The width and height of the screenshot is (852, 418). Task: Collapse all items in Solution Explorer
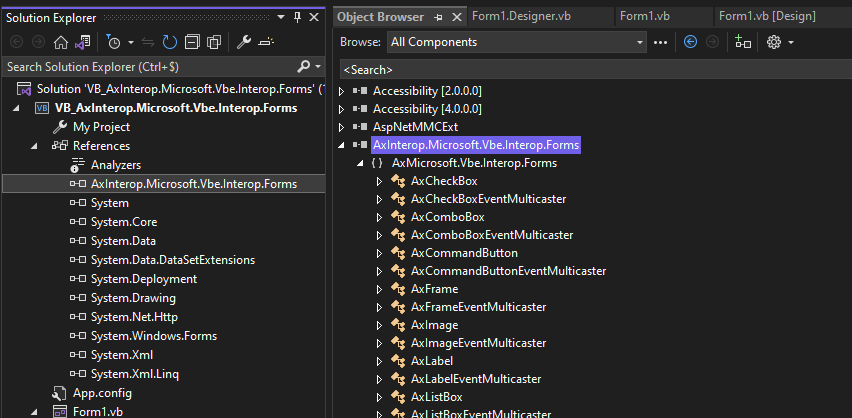pos(192,42)
